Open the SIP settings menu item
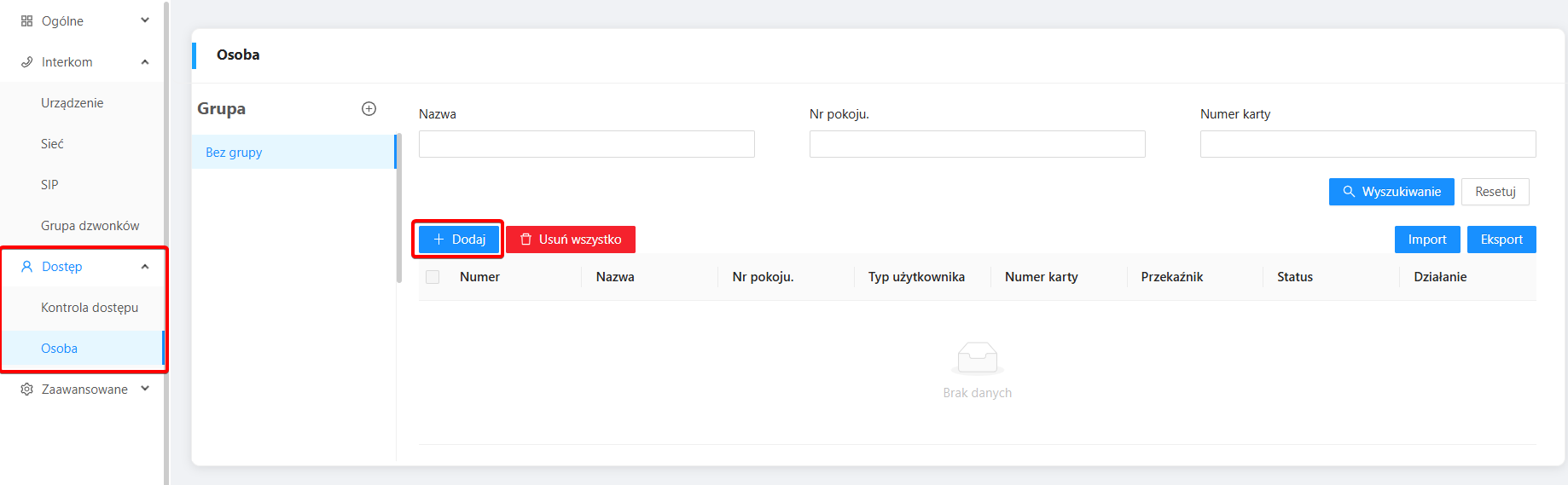This screenshot has height=485, width=1568. pos(49,185)
